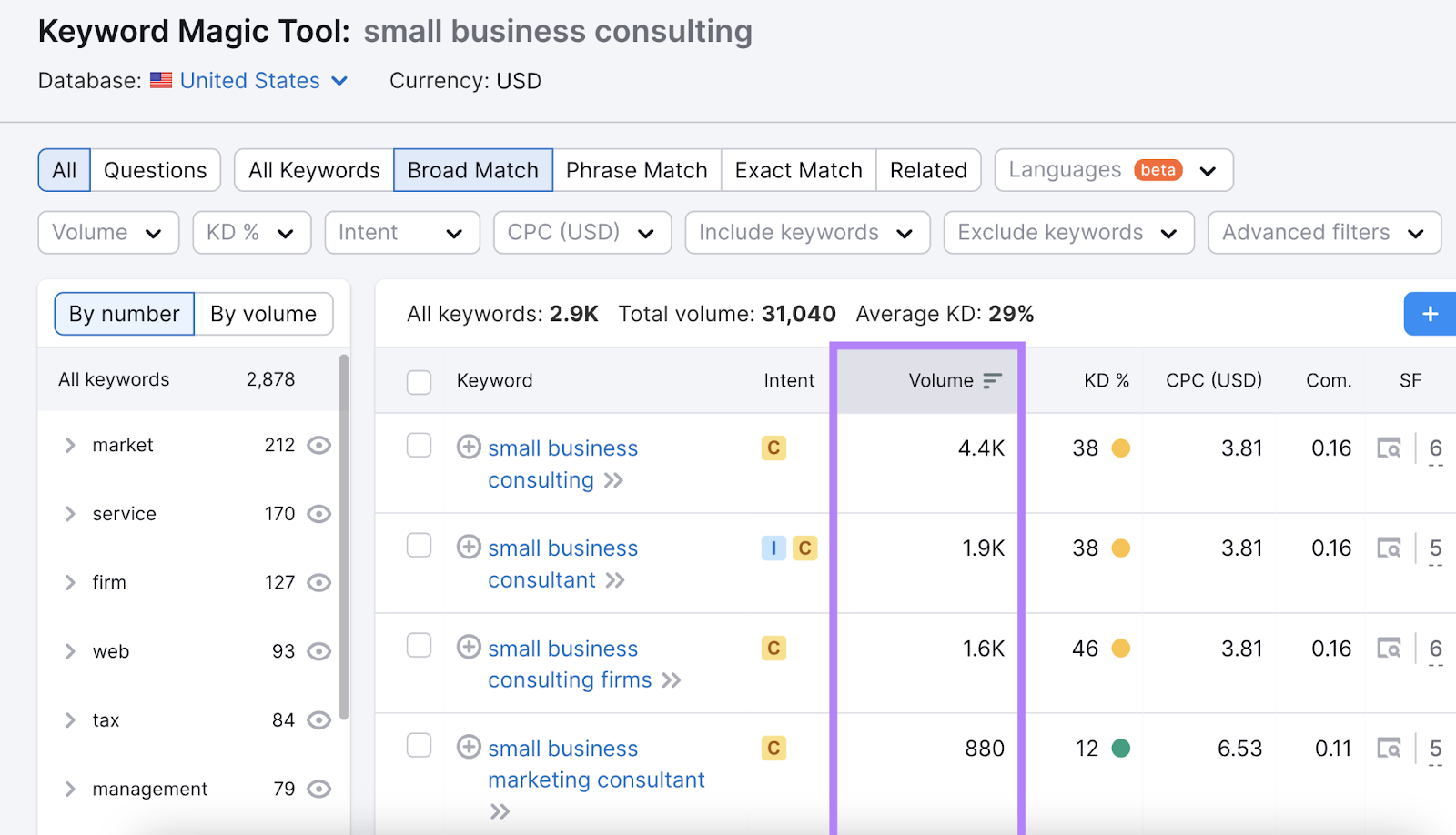Screen dimensions: 1456x835
Task: Select the All Keywords match type
Action: pos(314,170)
